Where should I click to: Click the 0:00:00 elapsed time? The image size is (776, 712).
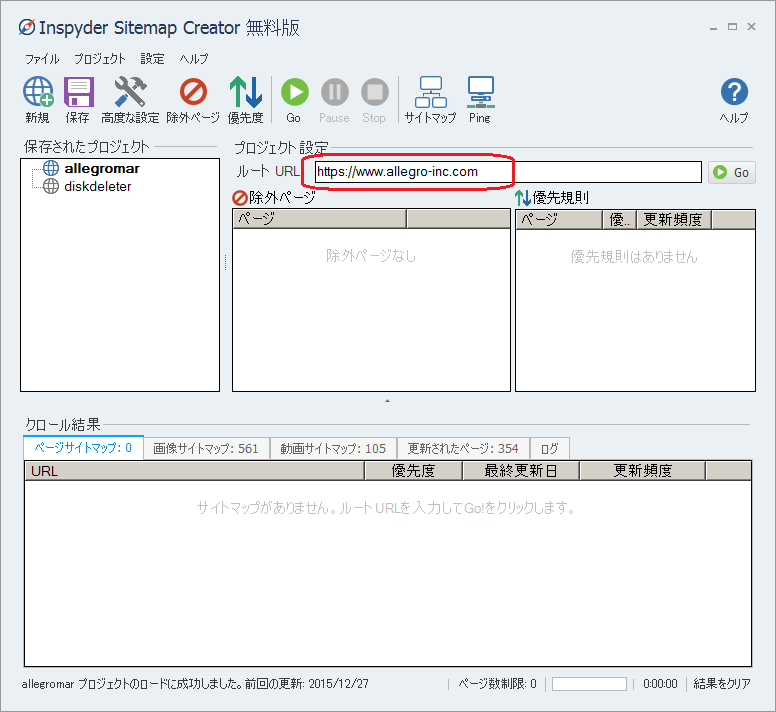coord(660,684)
